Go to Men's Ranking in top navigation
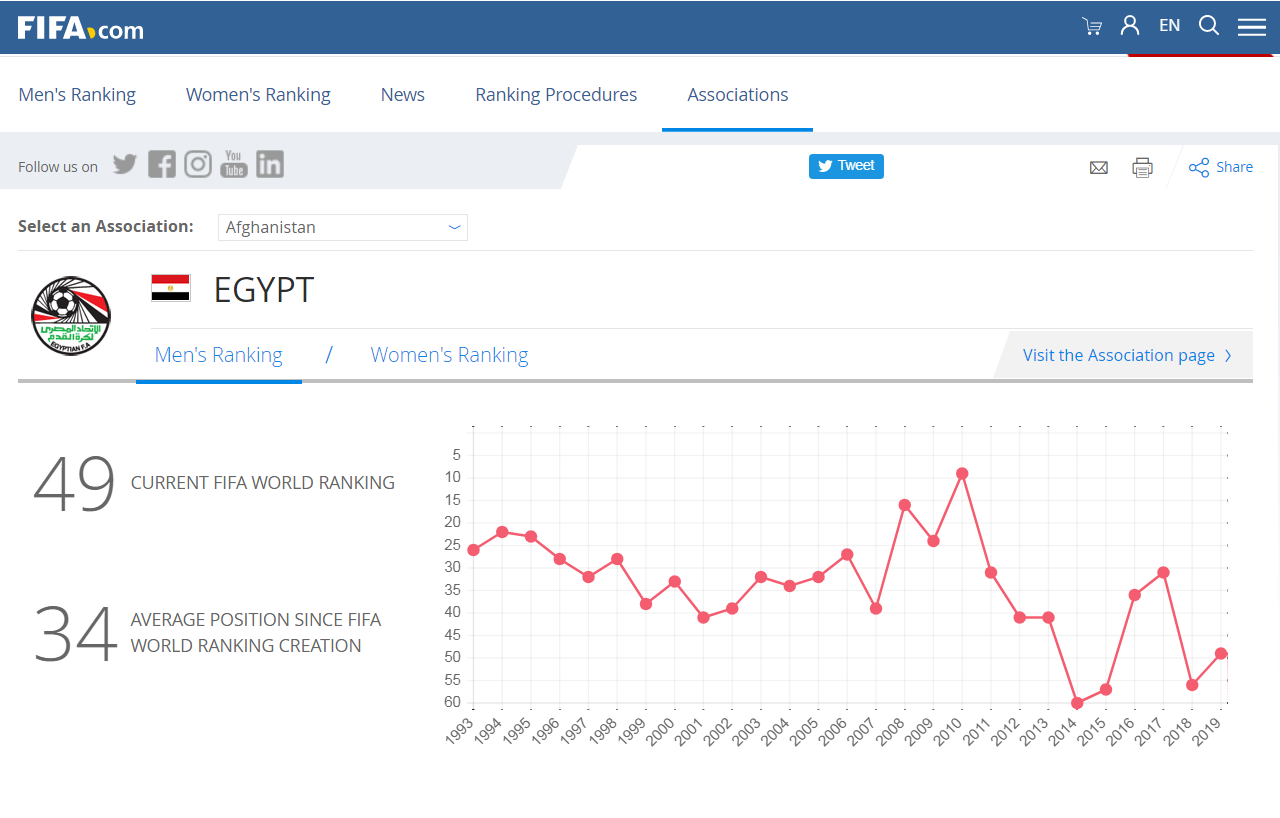This screenshot has height=818, width=1280. point(77,94)
